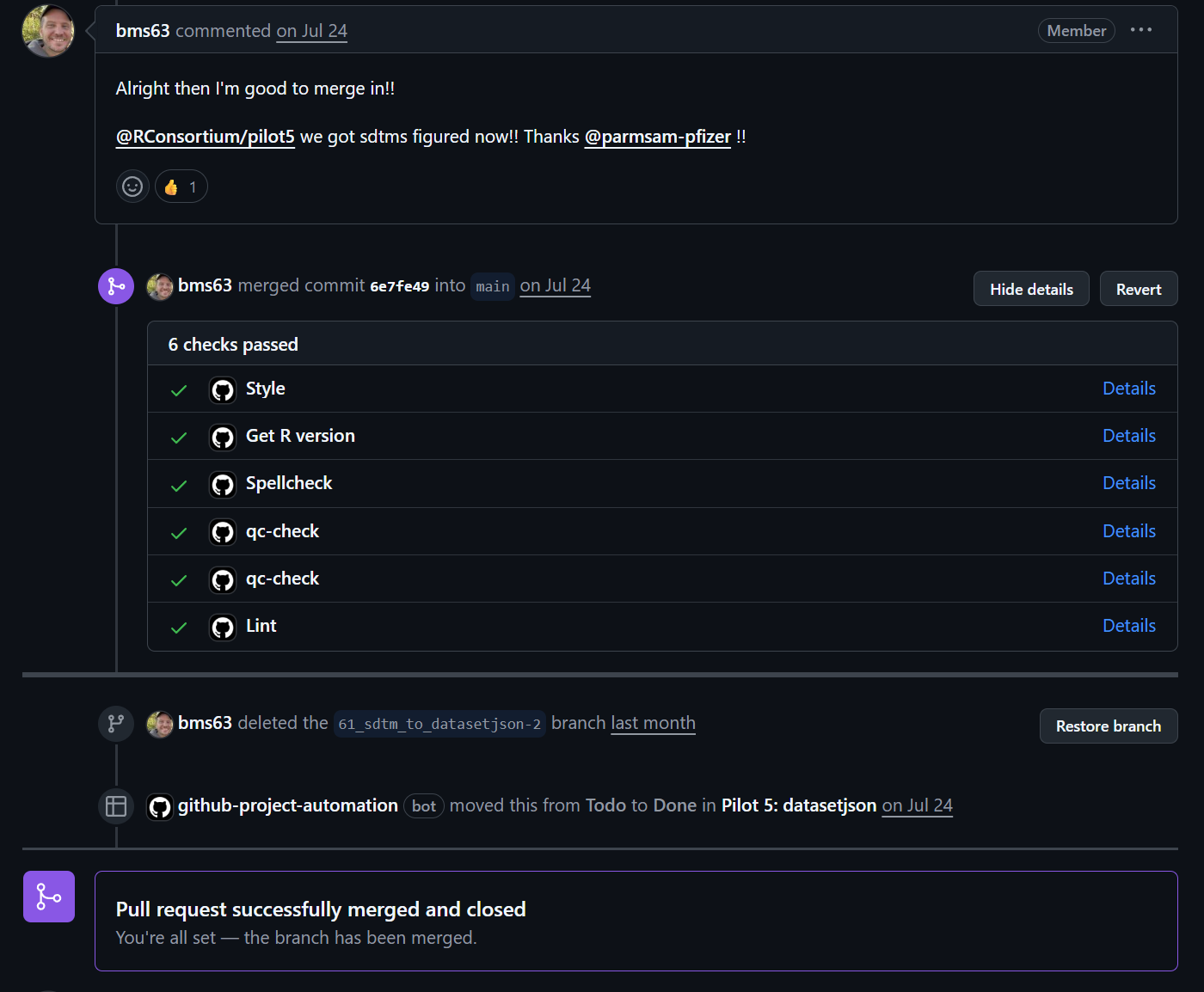The width and height of the screenshot is (1204, 992).
Task: Open Details for the Lint check
Action: click(1129, 626)
